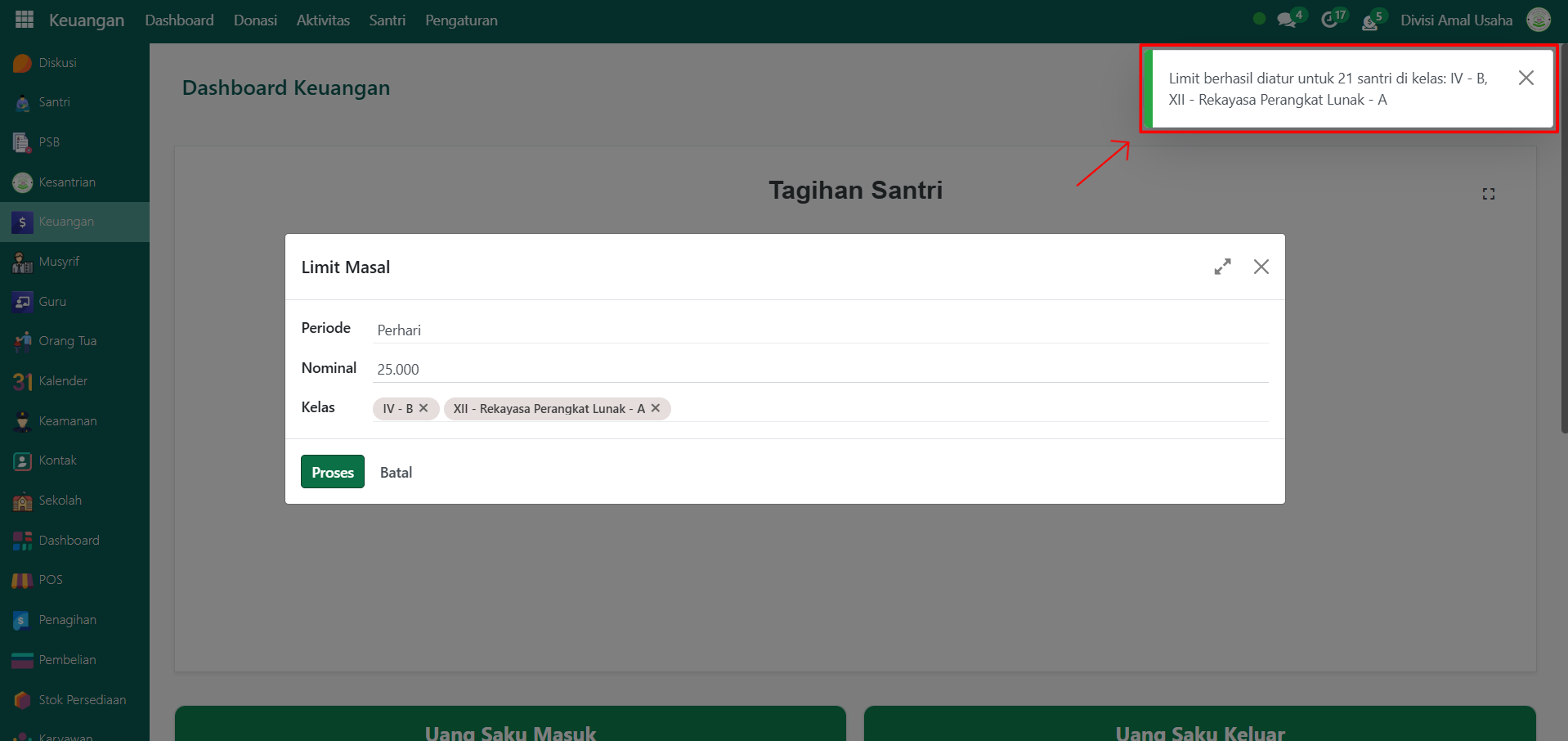This screenshot has width=1568, height=741.
Task: Expand Limit Masal dialog to fullscreen
Action: click(1222, 267)
